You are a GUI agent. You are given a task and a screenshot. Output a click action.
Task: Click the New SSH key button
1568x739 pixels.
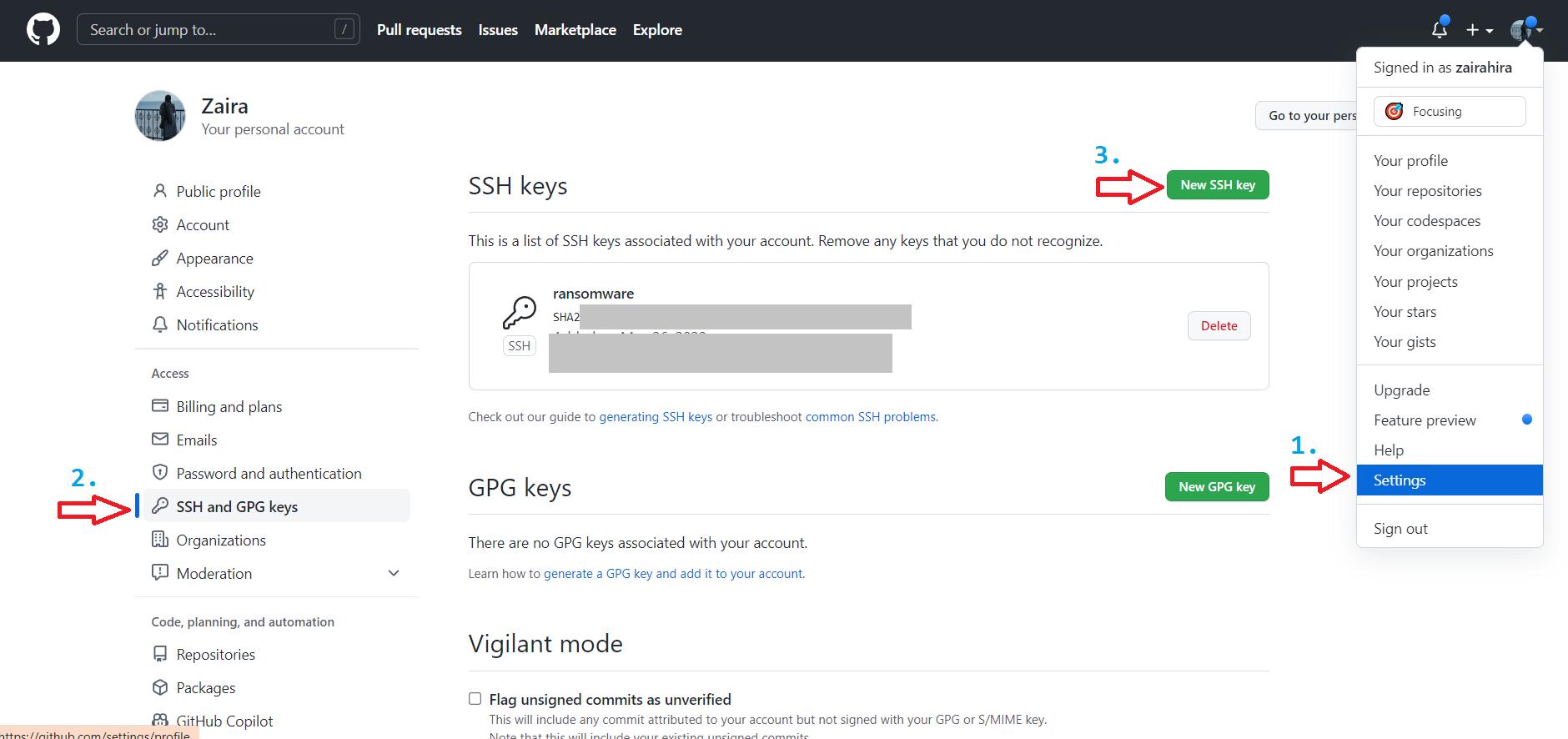click(x=1218, y=185)
